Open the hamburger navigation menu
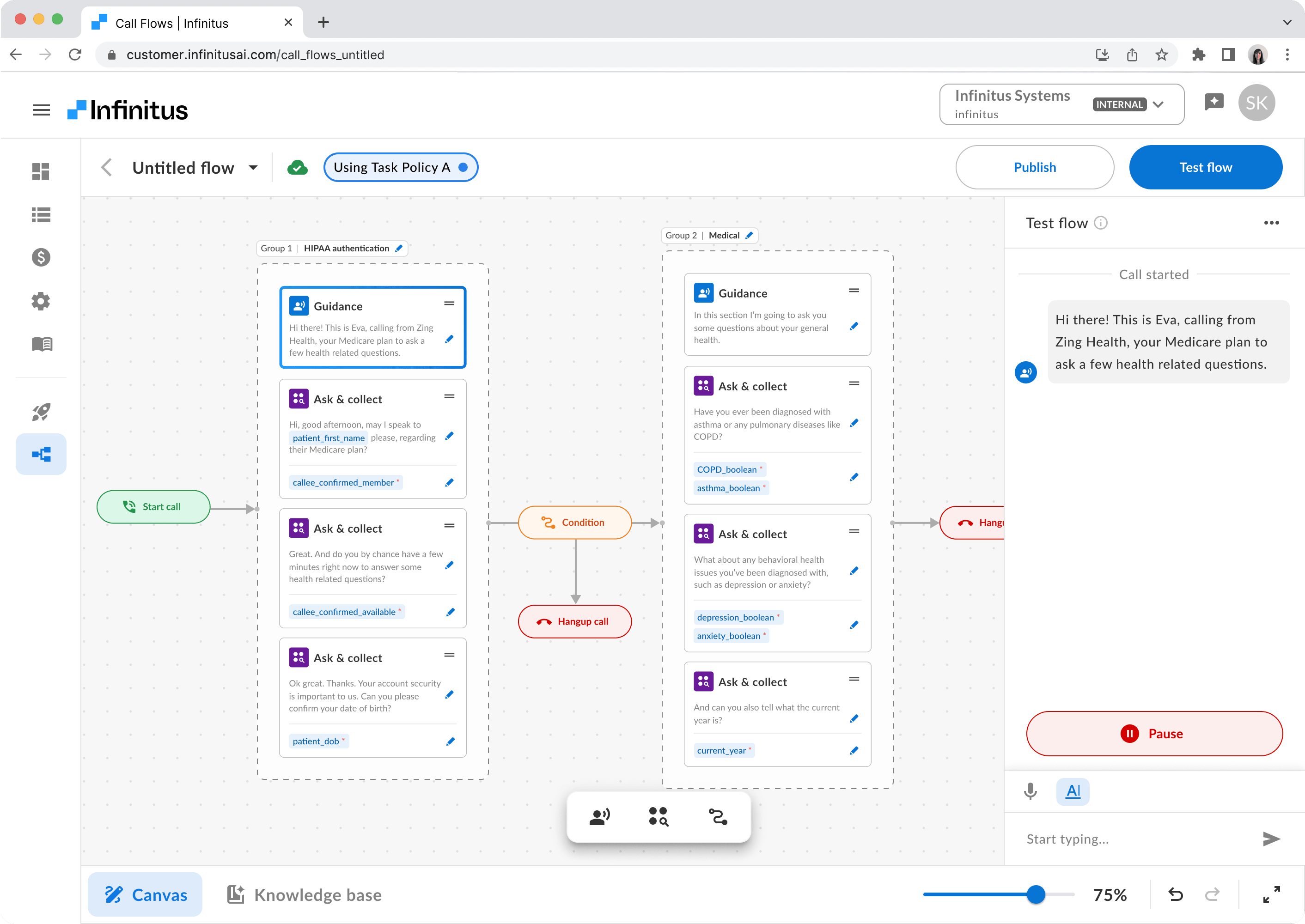This screenshot has height=924, width=1305. click(41, 110)
